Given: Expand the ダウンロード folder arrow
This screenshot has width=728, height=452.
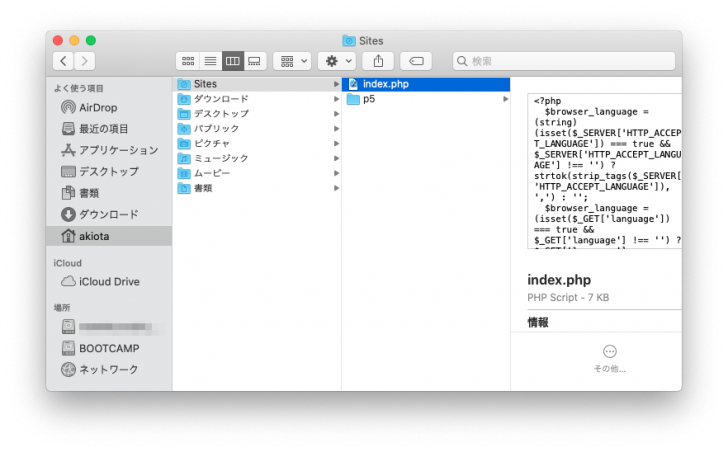Looking at the screenshot, I should pos(336,99).
